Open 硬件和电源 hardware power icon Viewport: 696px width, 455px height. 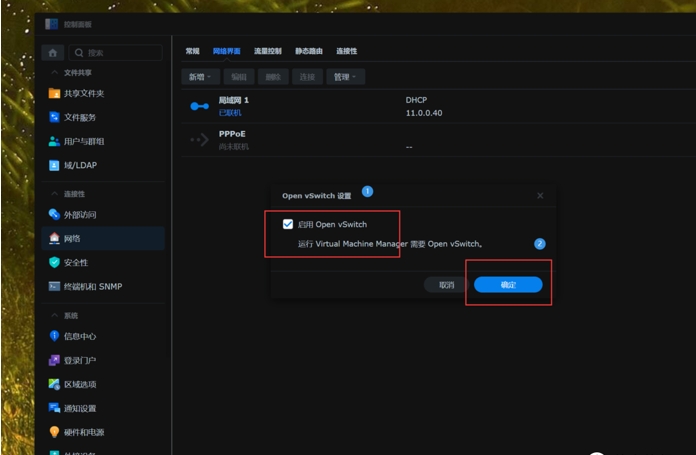(x=54, y=432)
